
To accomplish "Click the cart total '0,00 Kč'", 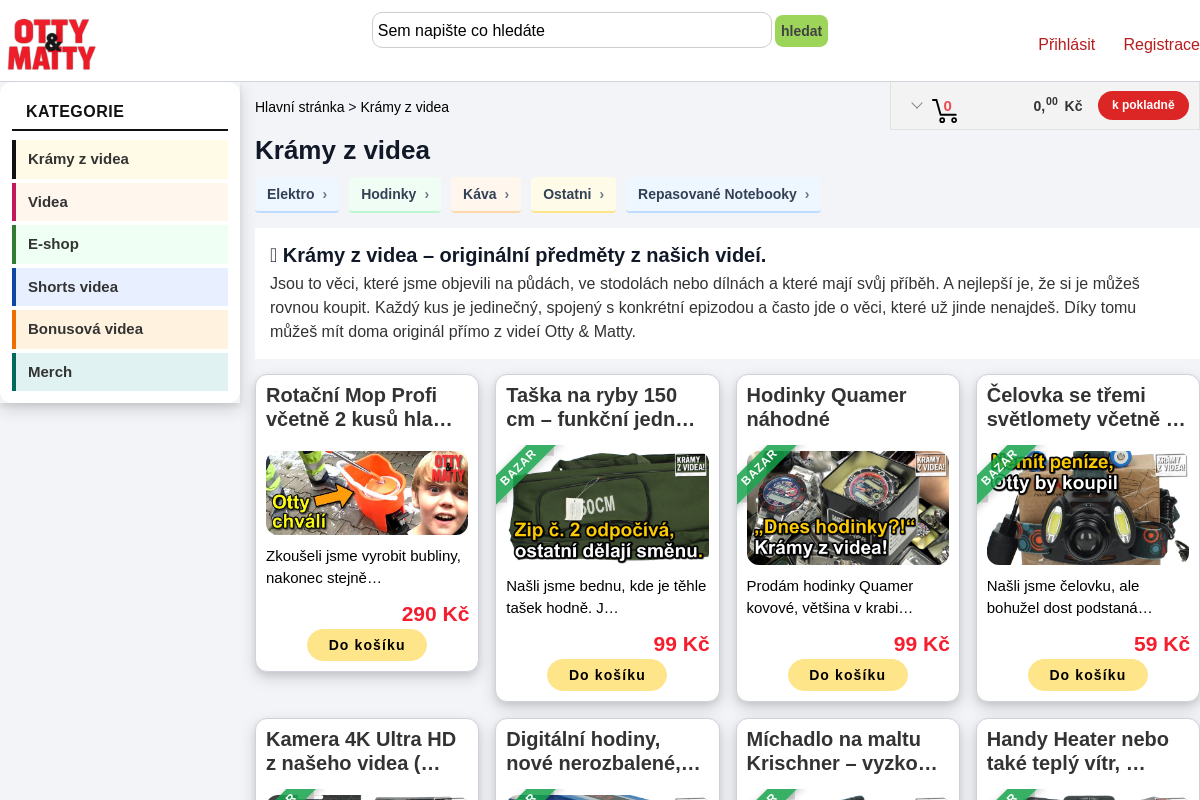I will click(x=1057, y=105).
